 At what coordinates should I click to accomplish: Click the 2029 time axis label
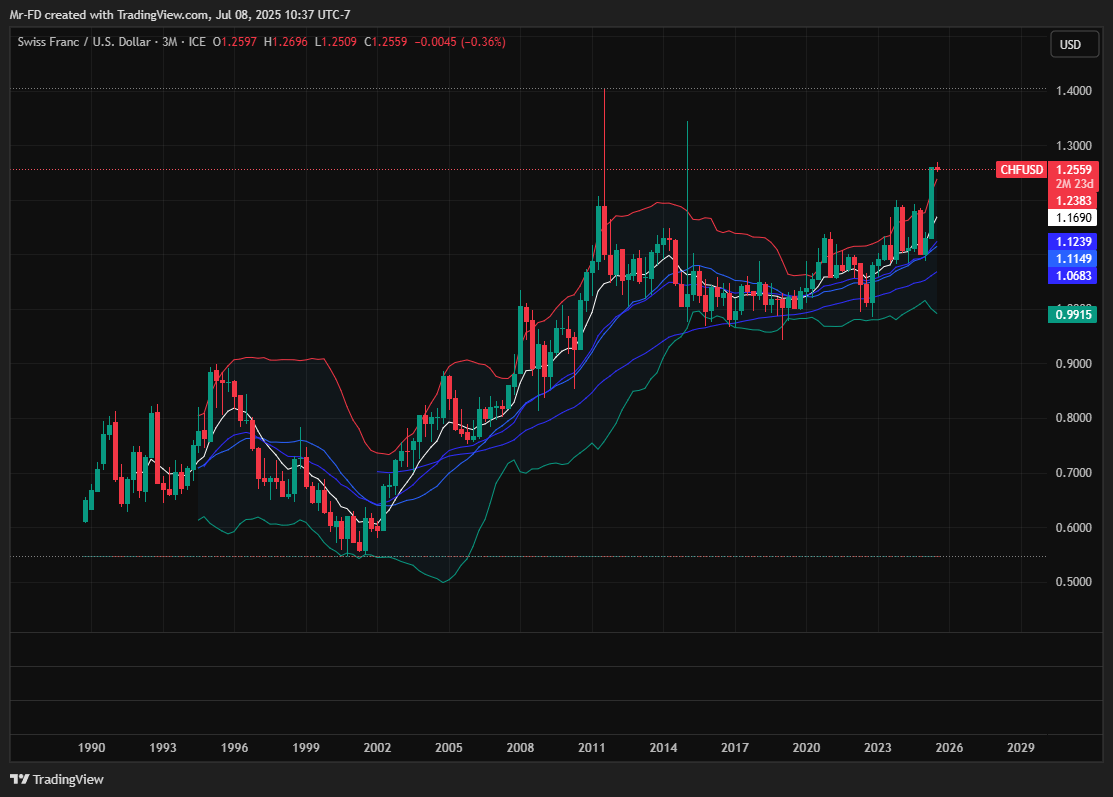coord(1021,747)
